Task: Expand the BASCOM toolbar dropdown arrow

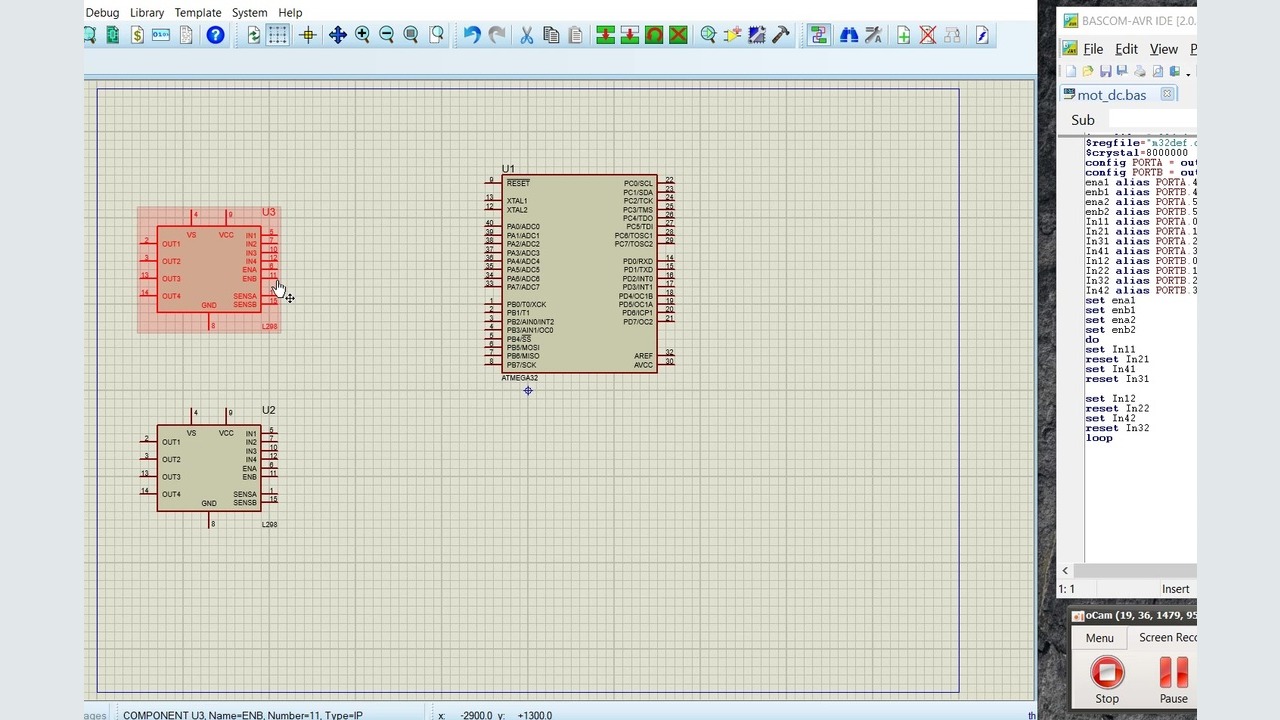Action: point(1189,73)
